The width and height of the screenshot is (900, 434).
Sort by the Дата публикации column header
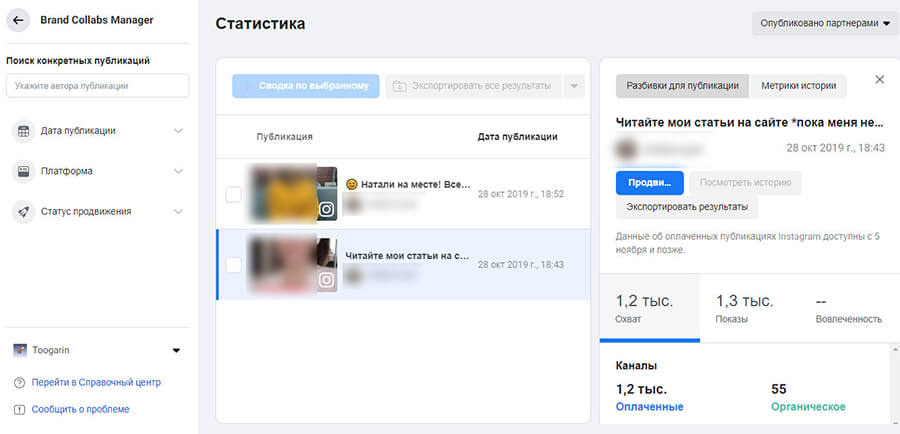point(517,137)
